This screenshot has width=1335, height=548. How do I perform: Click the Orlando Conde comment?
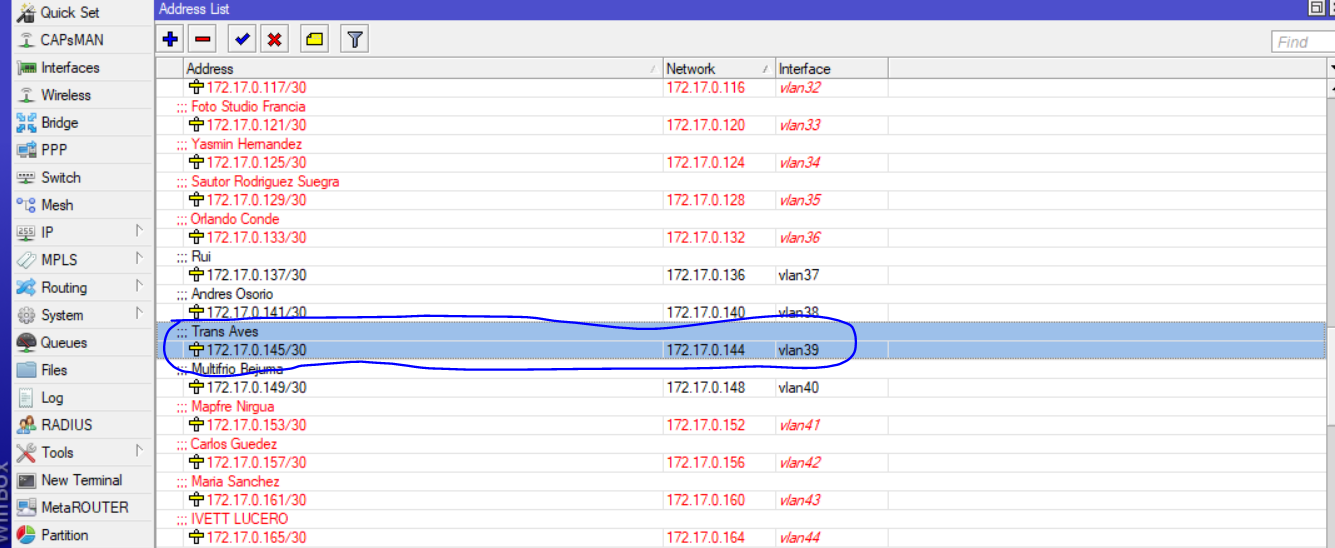(235, 219)
